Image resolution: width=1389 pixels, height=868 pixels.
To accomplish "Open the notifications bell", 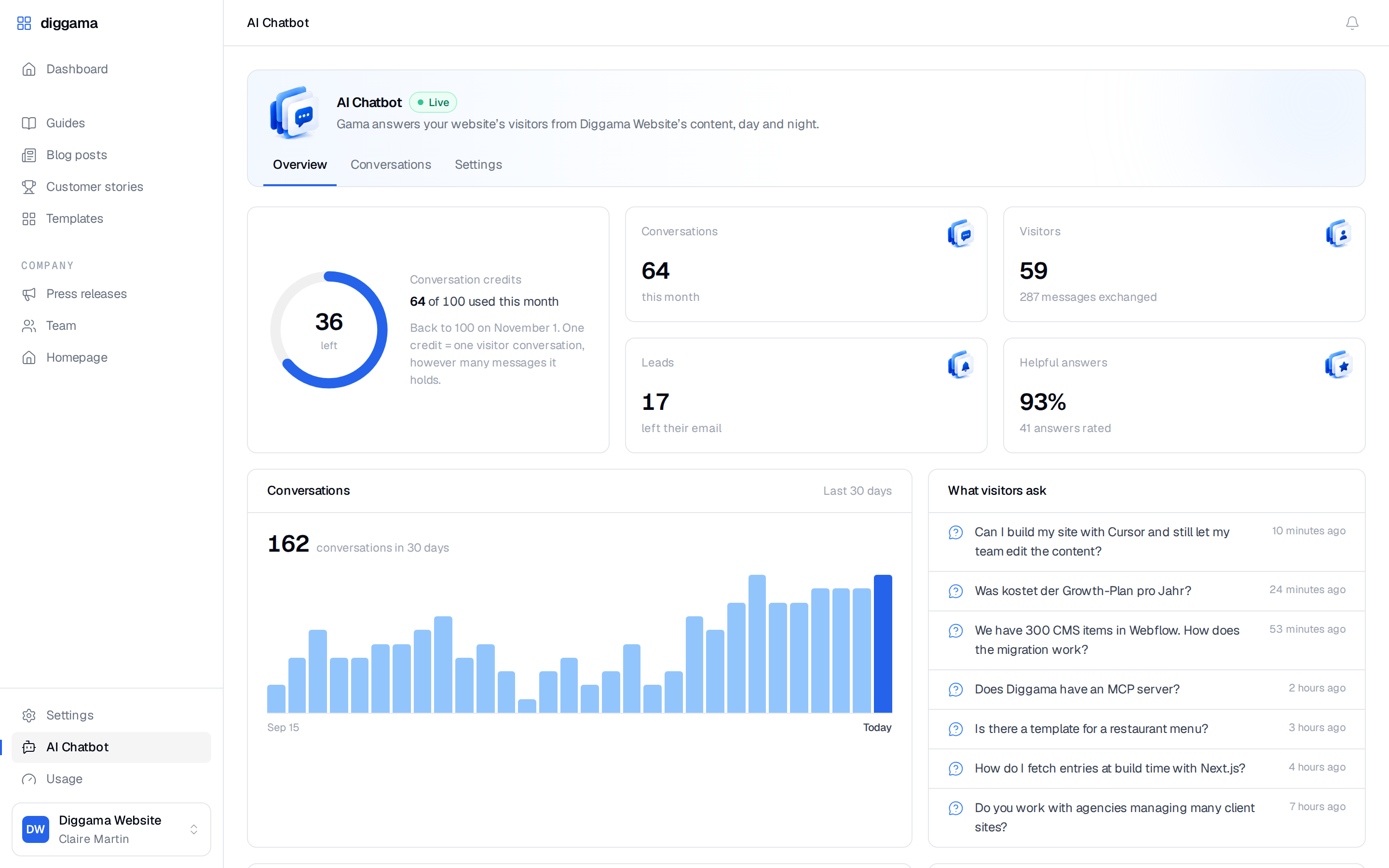I will coord(1352,23).
